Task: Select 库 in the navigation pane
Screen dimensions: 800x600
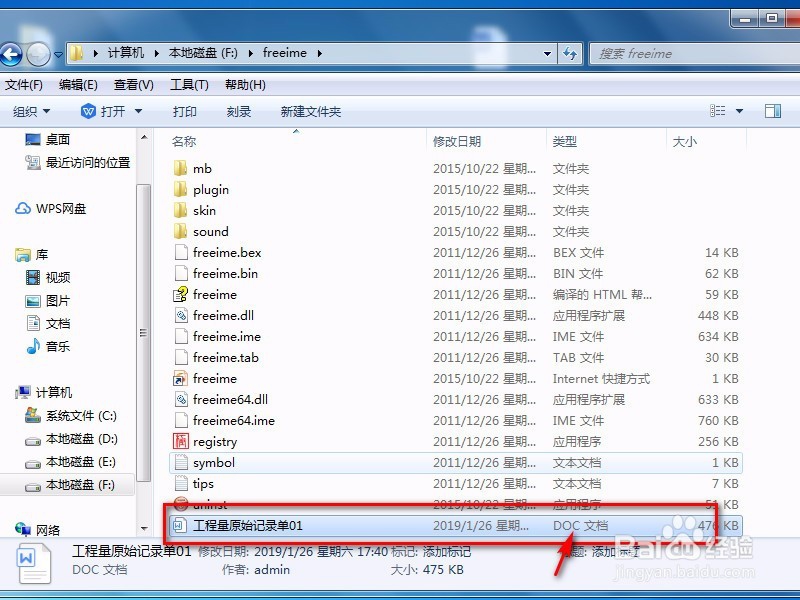Action: pos(32,254)
